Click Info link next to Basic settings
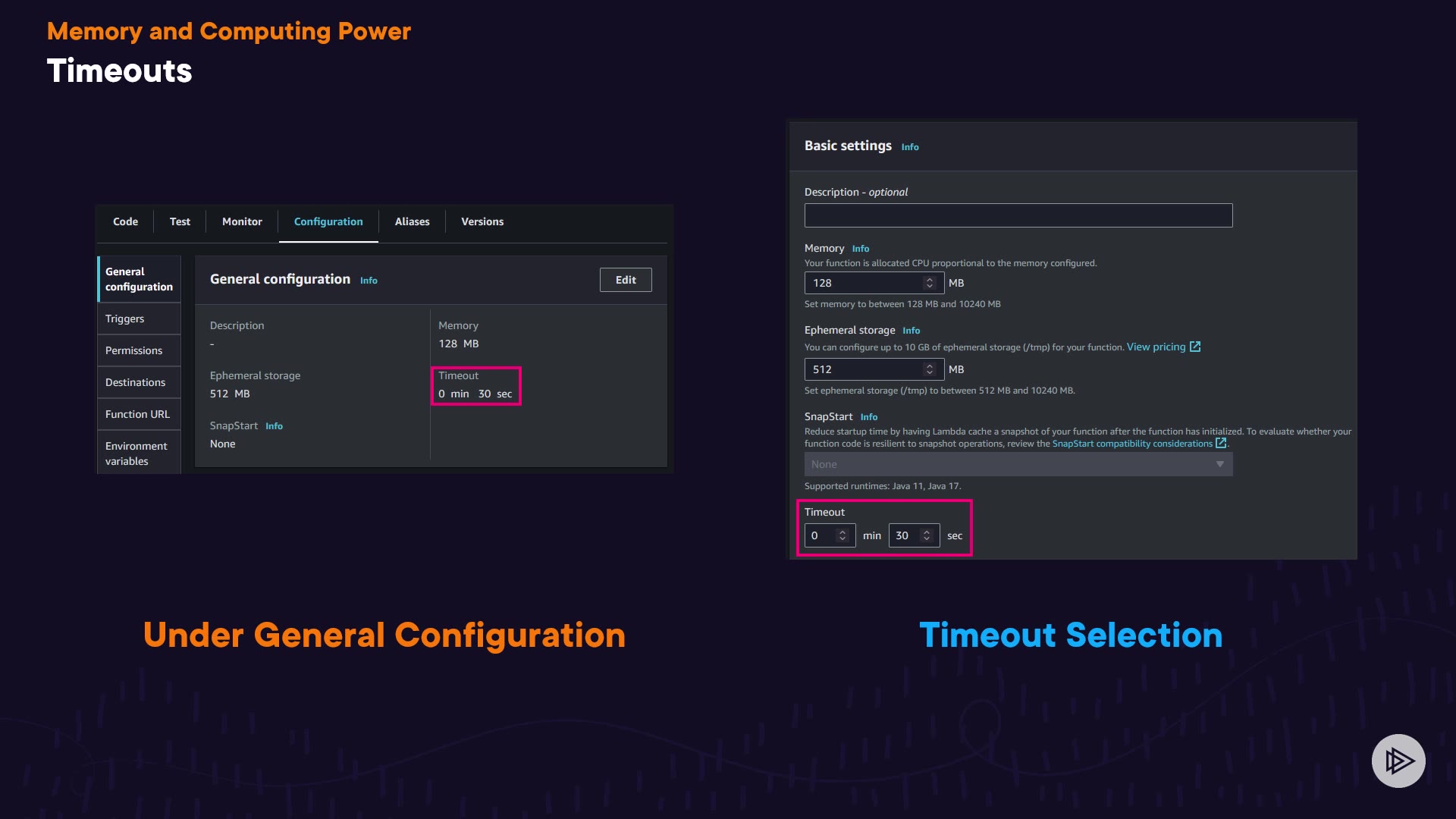 [910, 147]
